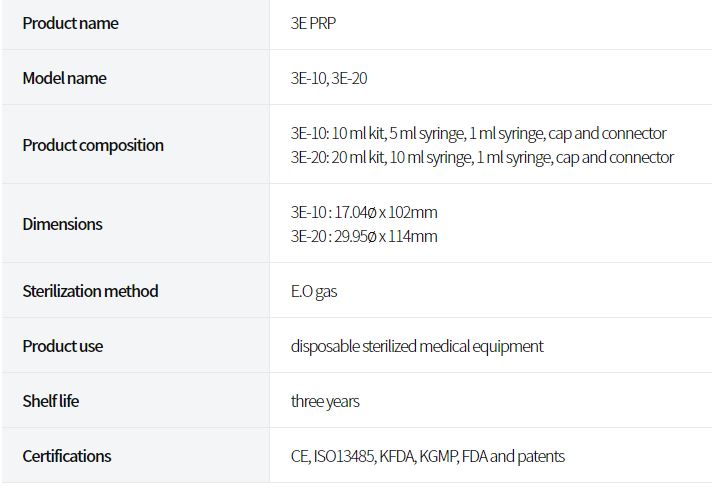
Task: Select the "three years" shelf life value
Action: pyautogui.click(x=325, y=401)
